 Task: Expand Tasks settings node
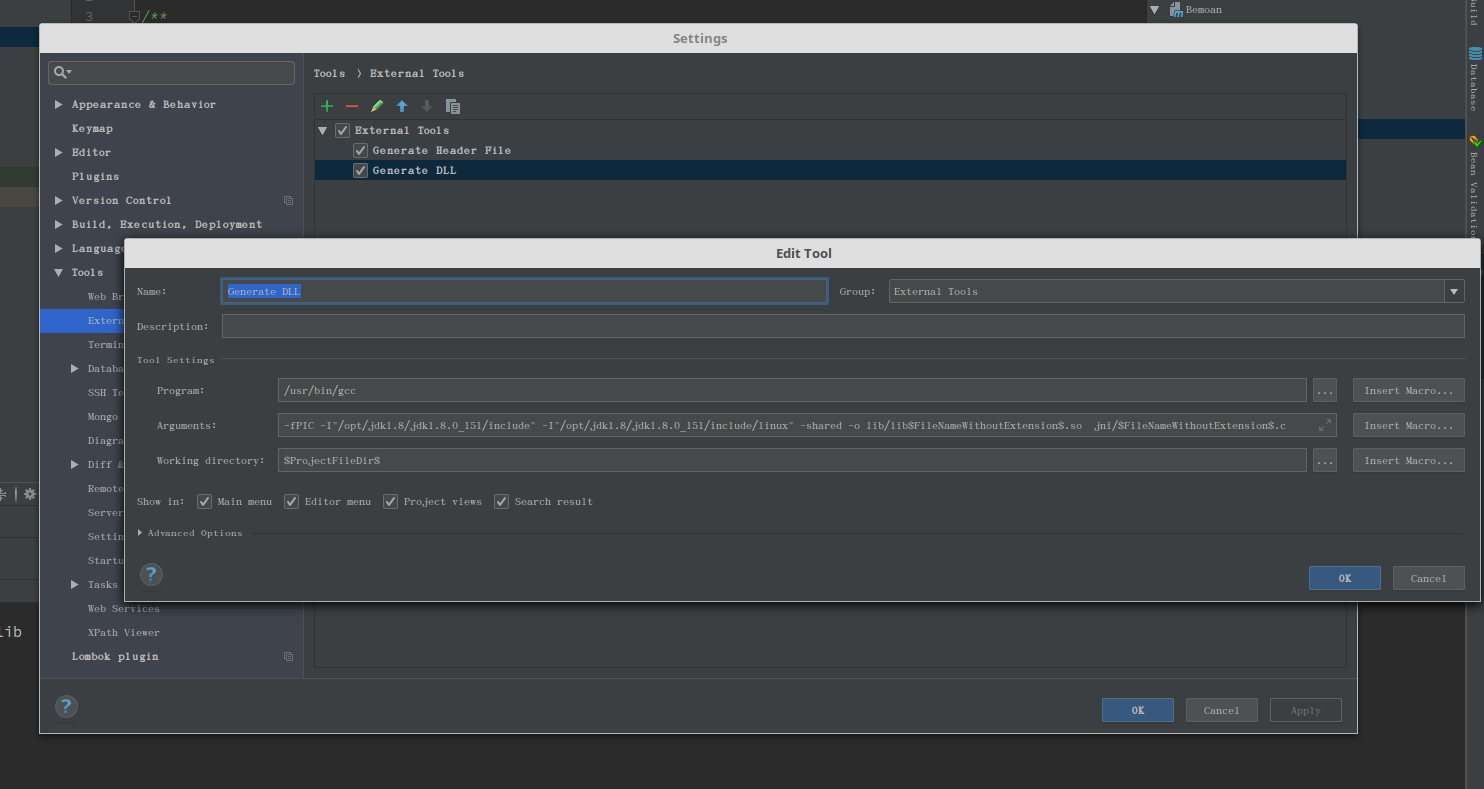pos(75,584)
